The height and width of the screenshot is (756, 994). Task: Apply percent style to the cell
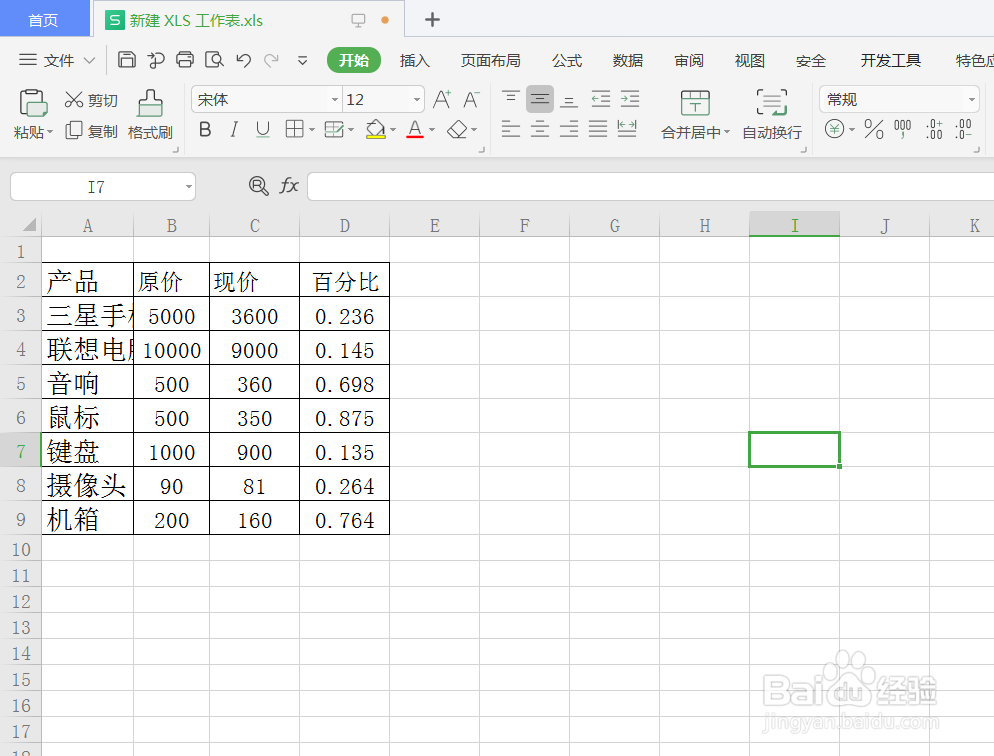(x=873, y=129)
